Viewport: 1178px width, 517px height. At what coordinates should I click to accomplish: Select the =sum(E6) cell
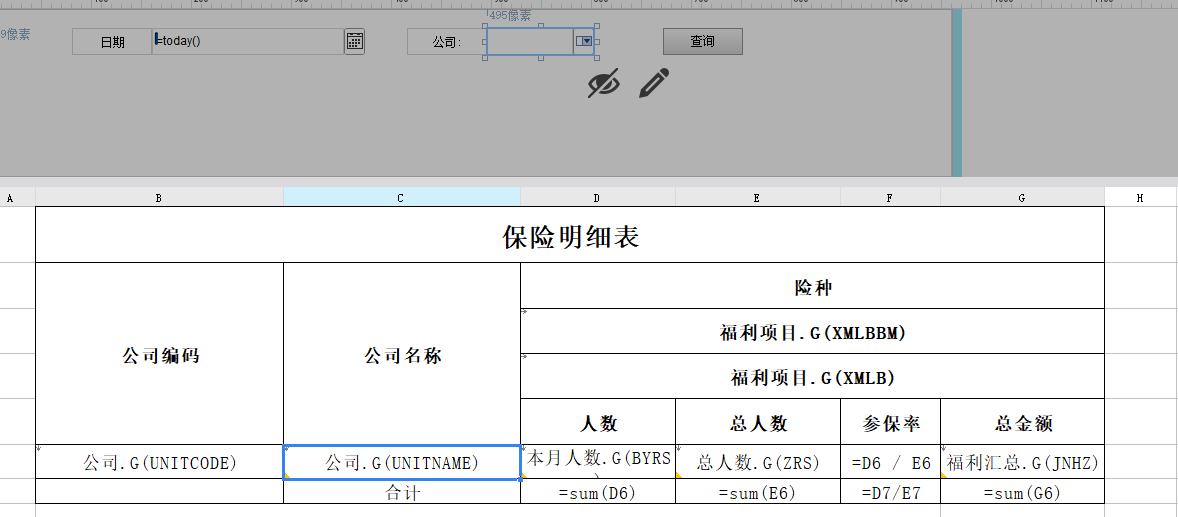tap(758, 491)
